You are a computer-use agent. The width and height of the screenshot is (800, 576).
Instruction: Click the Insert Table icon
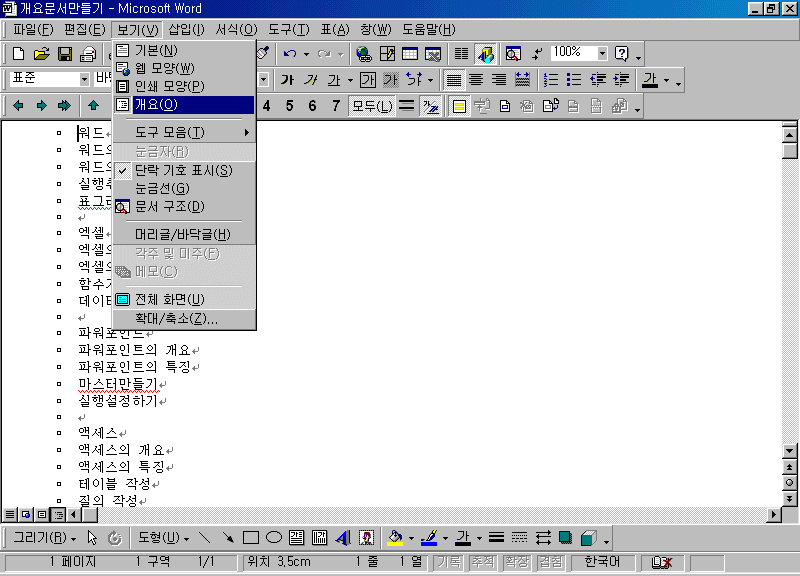pyautogui.click(x=410, y=54)
